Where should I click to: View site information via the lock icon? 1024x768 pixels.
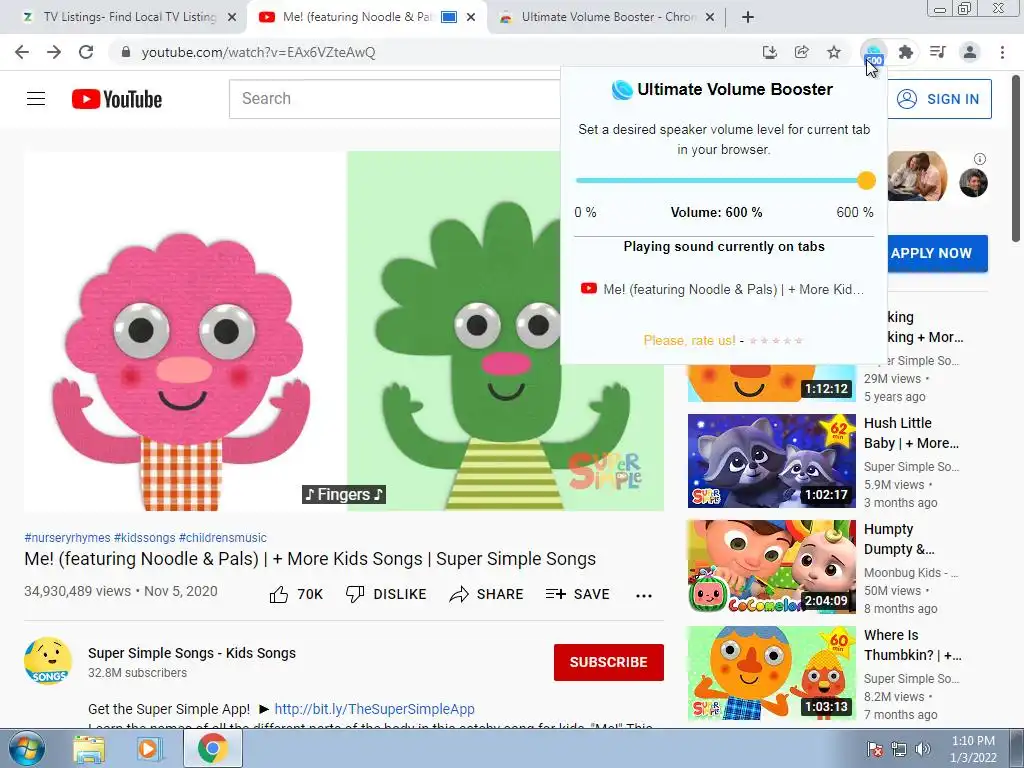[x=126, y=52]
